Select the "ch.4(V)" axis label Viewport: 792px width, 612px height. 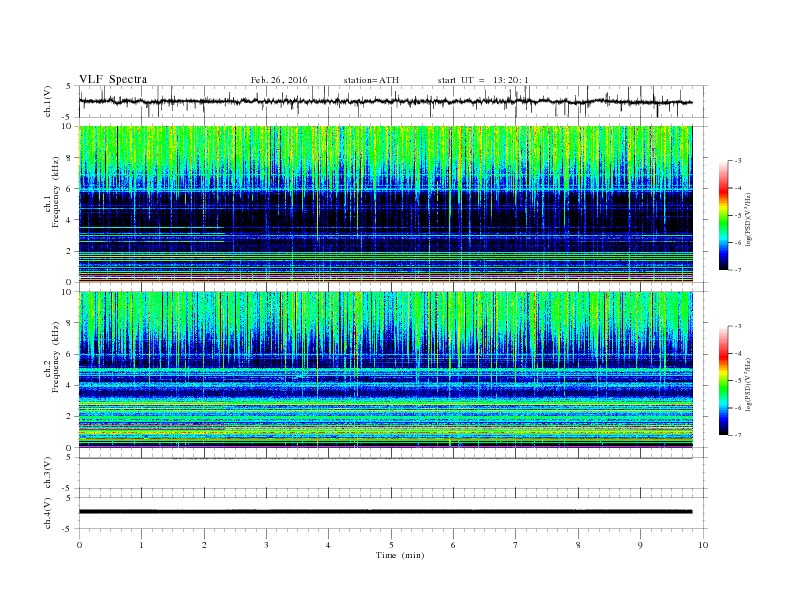click(48, 513)
